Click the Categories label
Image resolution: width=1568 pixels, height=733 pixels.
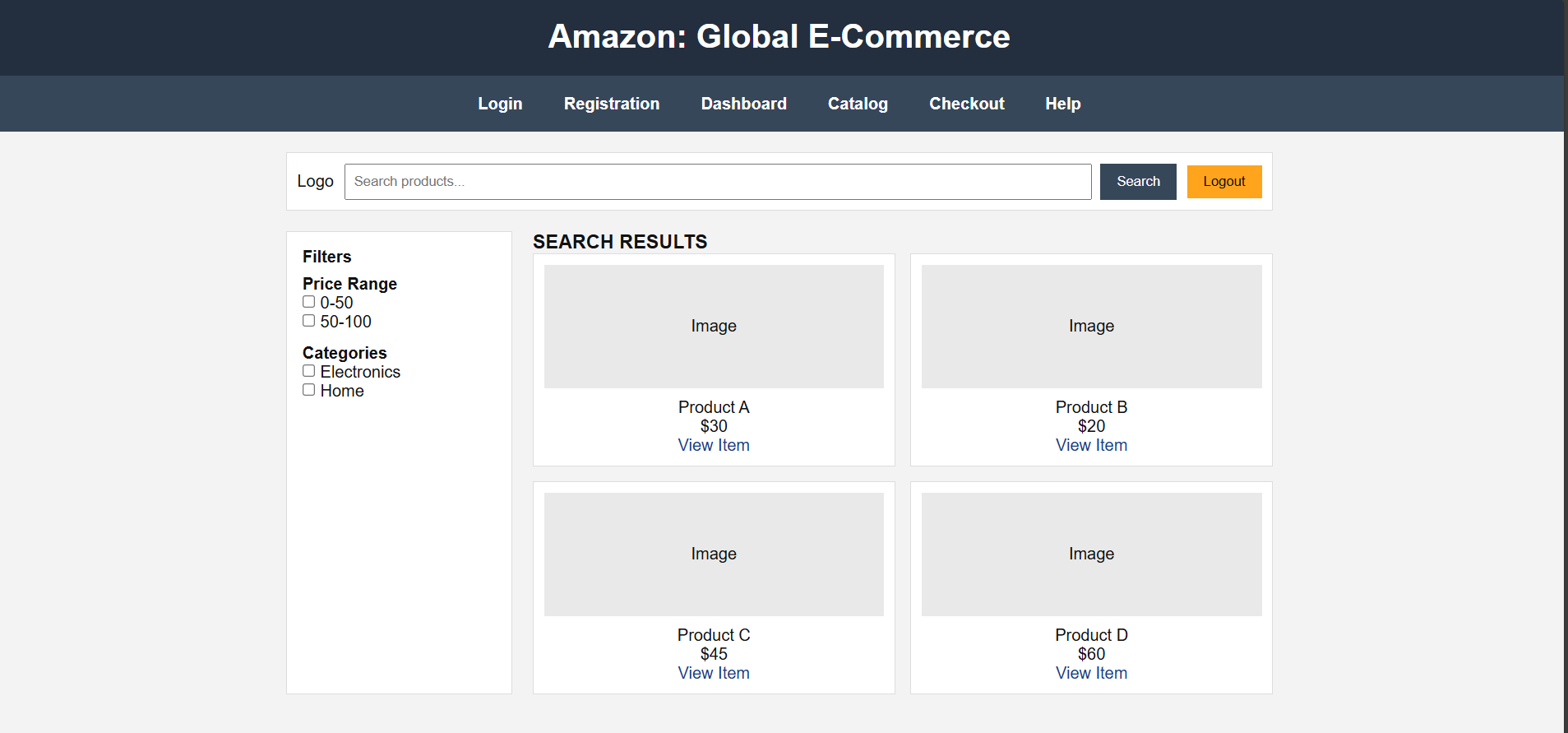[x=345, y=353]
